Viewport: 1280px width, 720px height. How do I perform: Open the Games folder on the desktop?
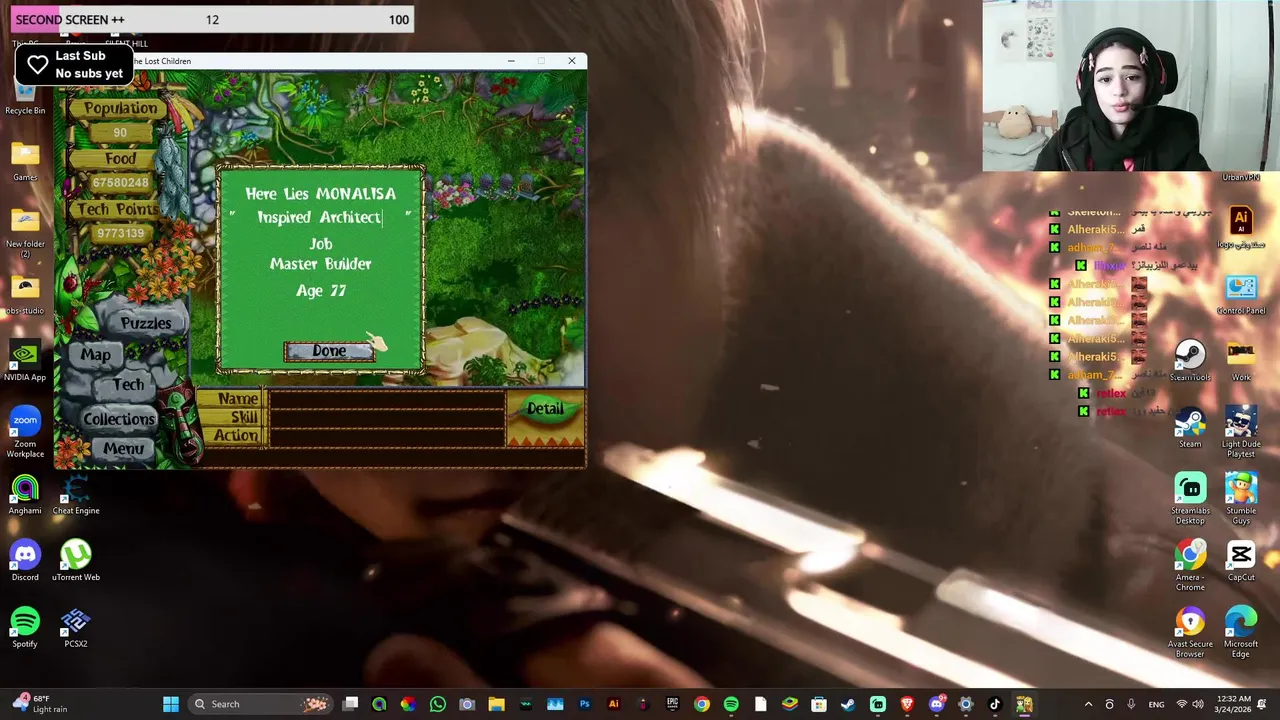25,162
